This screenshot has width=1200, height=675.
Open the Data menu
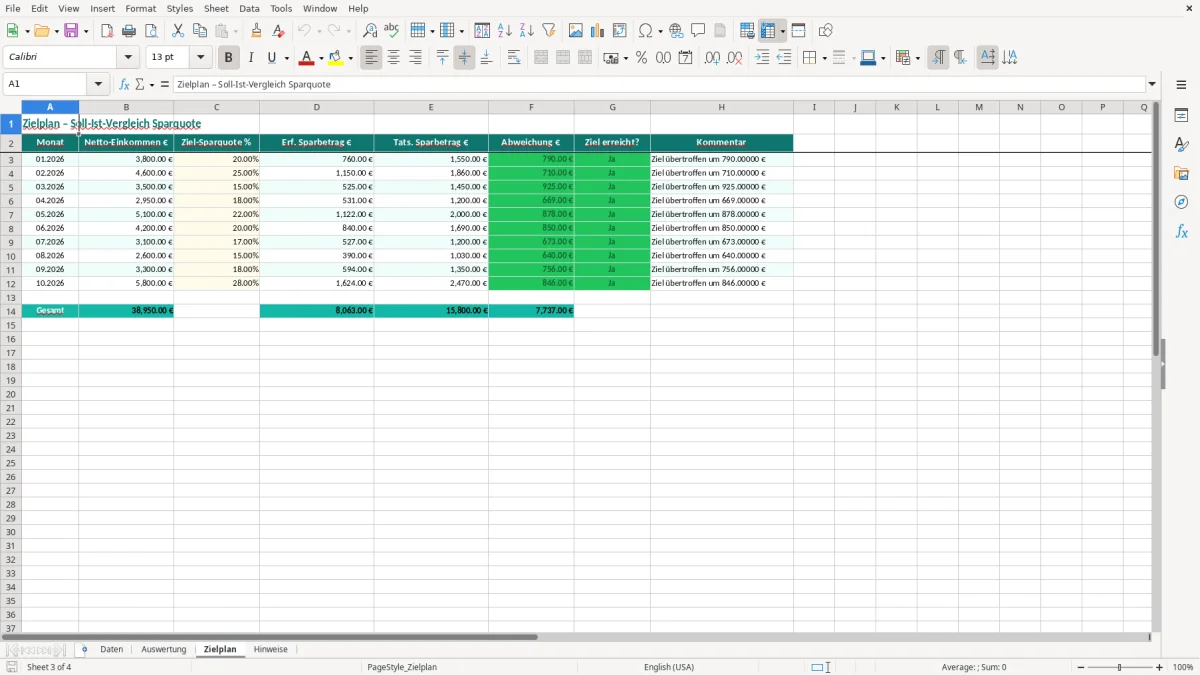[x=249, y=8]
